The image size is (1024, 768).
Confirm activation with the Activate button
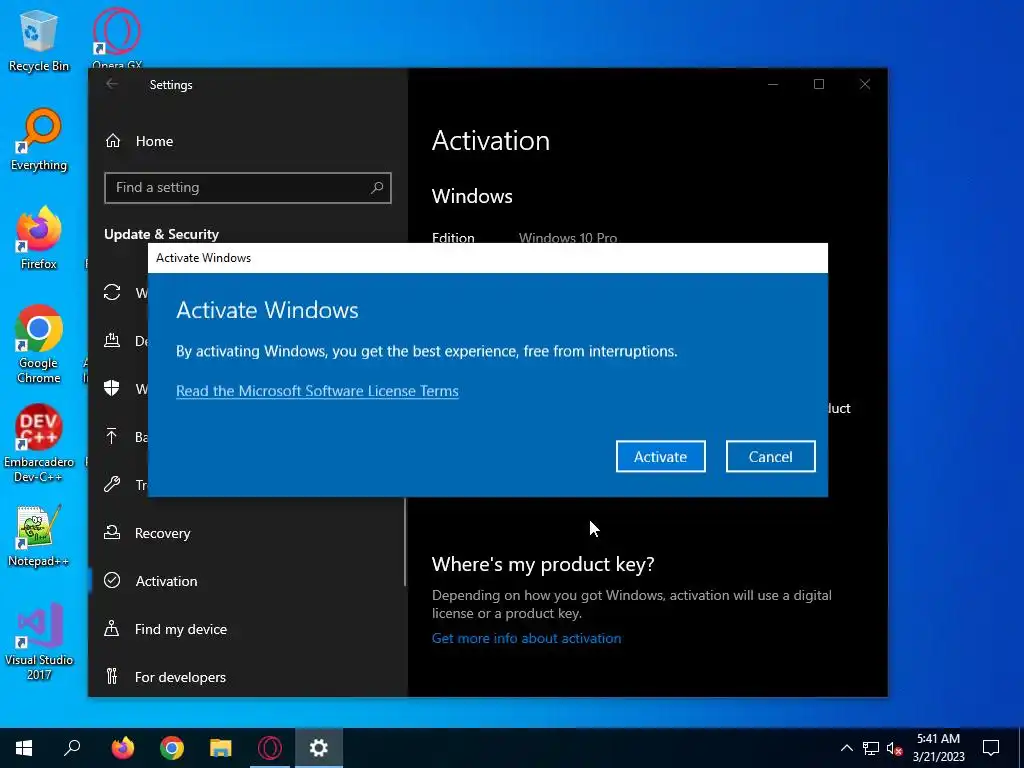tap(660, 456)
